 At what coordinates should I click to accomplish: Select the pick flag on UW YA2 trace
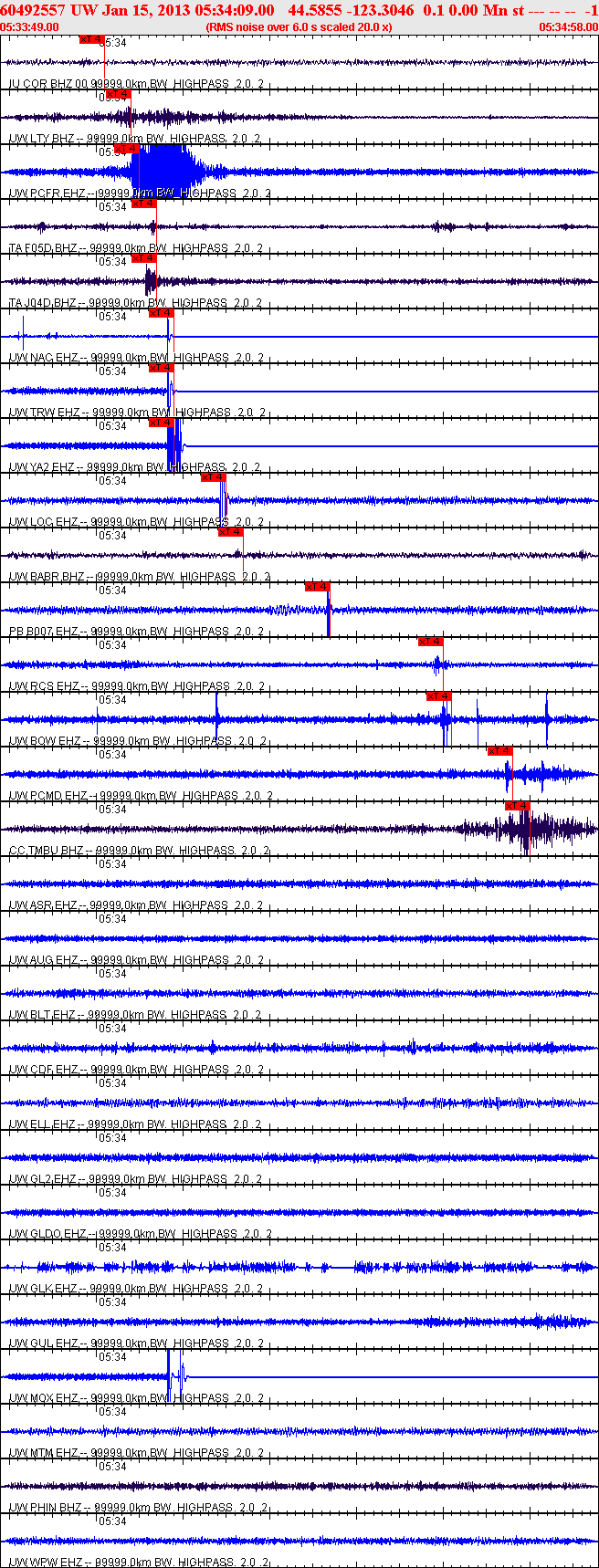click(x=162, y=423)
